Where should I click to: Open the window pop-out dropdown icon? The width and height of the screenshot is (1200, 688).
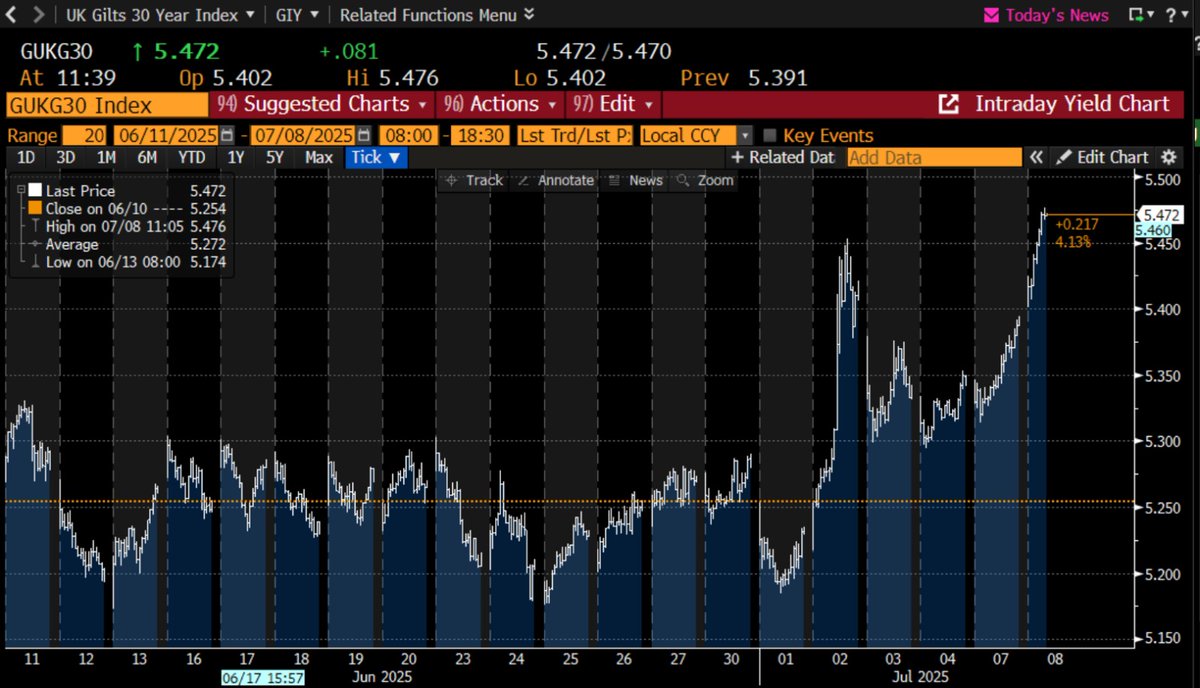(1140, 15)
